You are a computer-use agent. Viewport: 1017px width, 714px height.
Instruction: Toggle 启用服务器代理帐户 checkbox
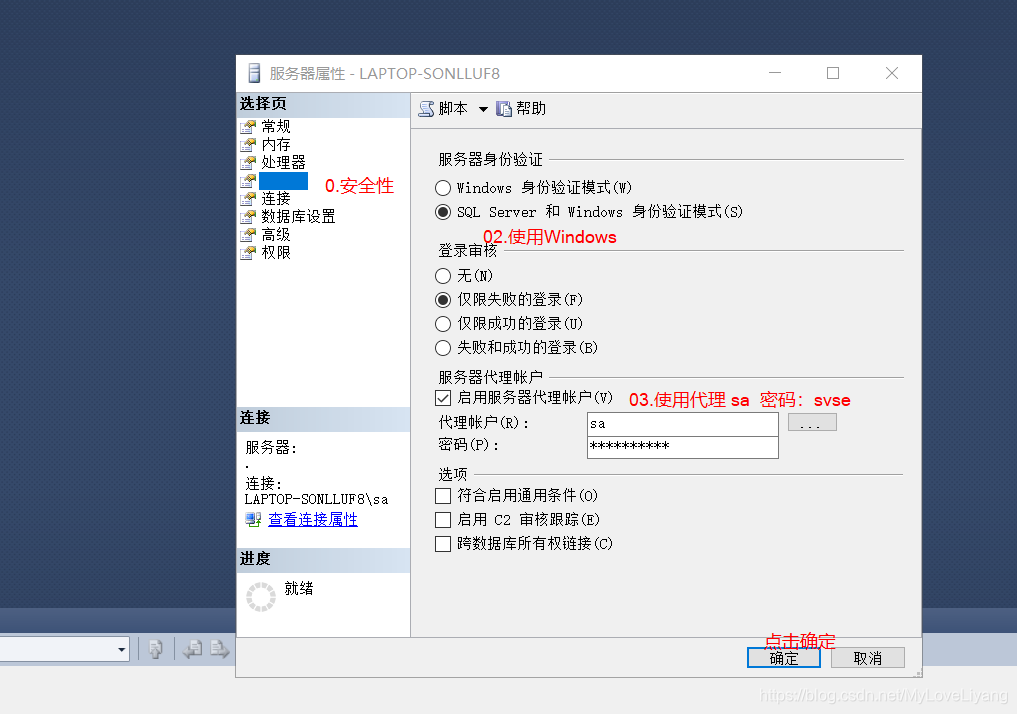point(443,398)
